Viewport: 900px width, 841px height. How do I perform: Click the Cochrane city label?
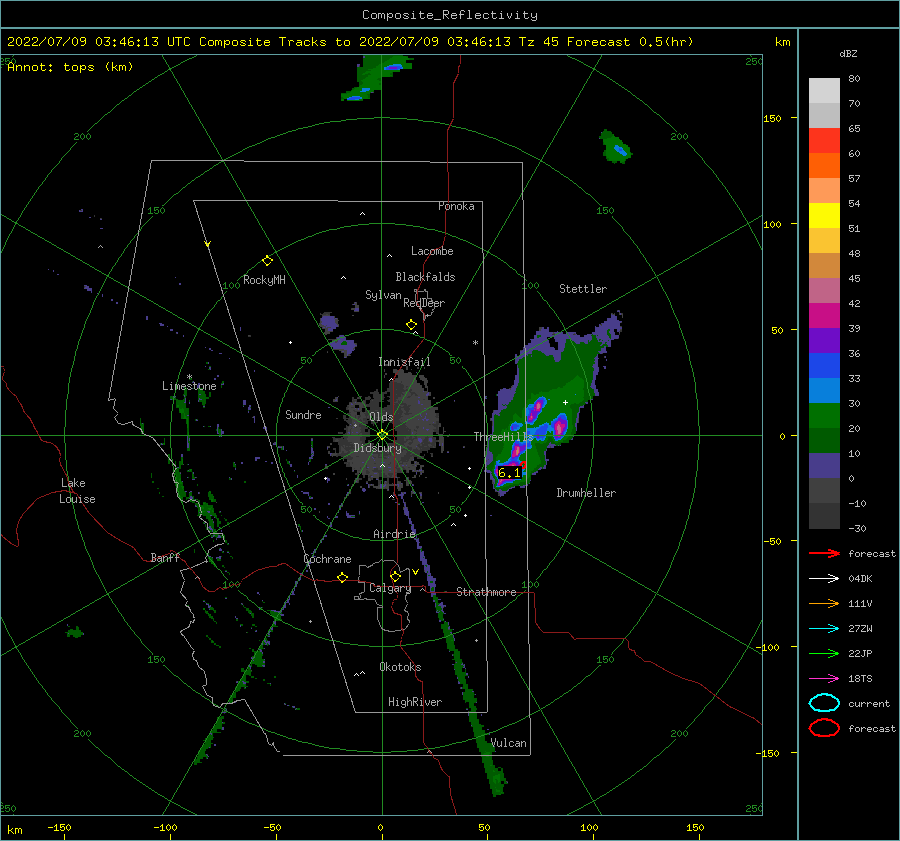pyautogui.click(x=327, y=559)
